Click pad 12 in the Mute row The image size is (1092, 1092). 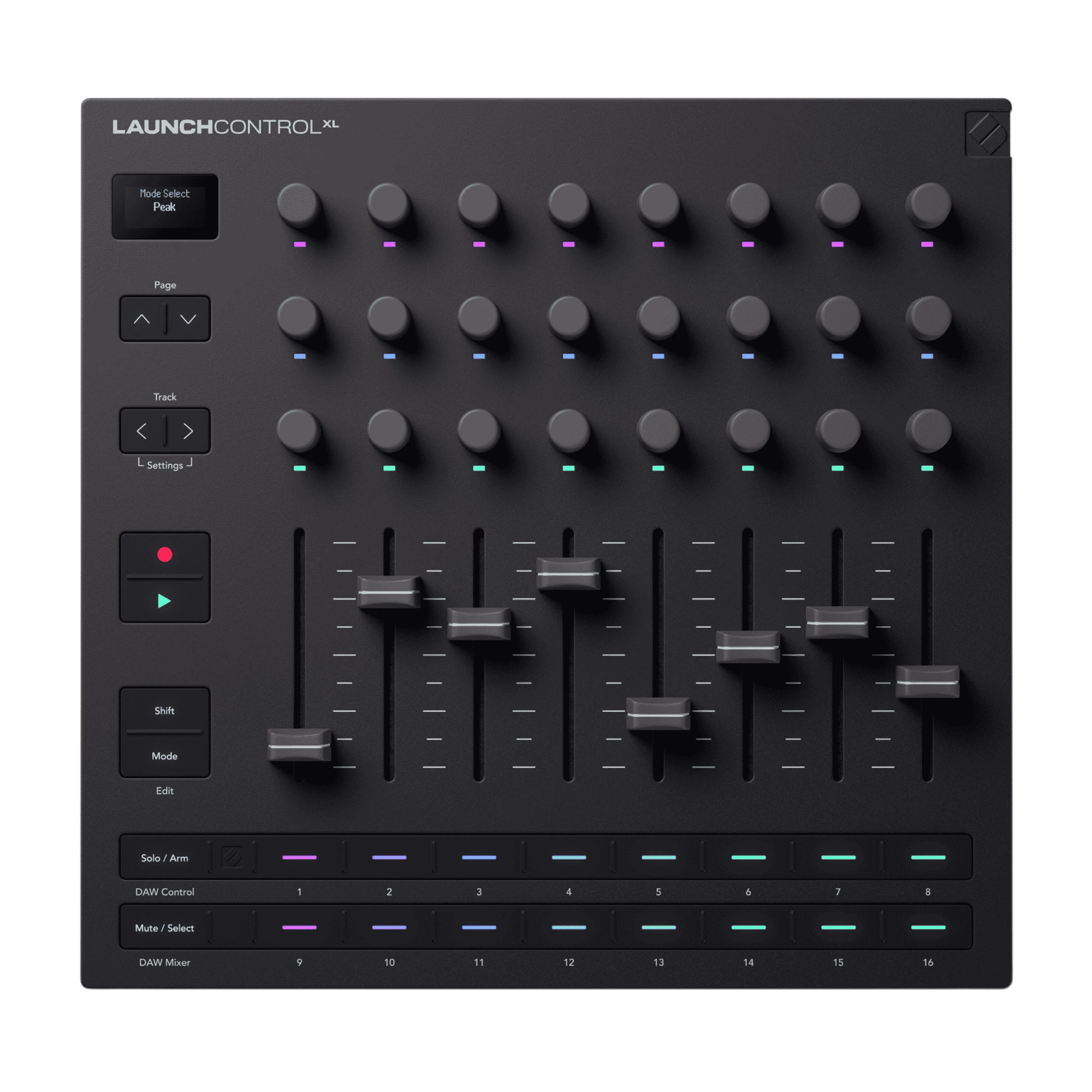pyautogui.click(x=568, y=928)
